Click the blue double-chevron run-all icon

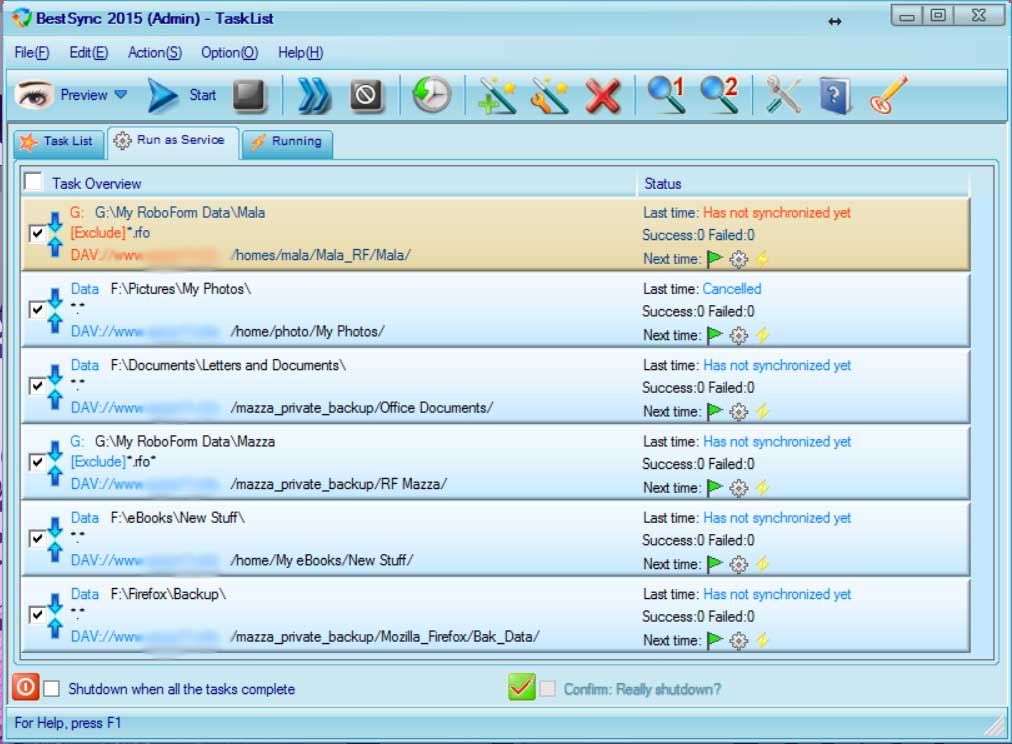(x=314, y=96)
